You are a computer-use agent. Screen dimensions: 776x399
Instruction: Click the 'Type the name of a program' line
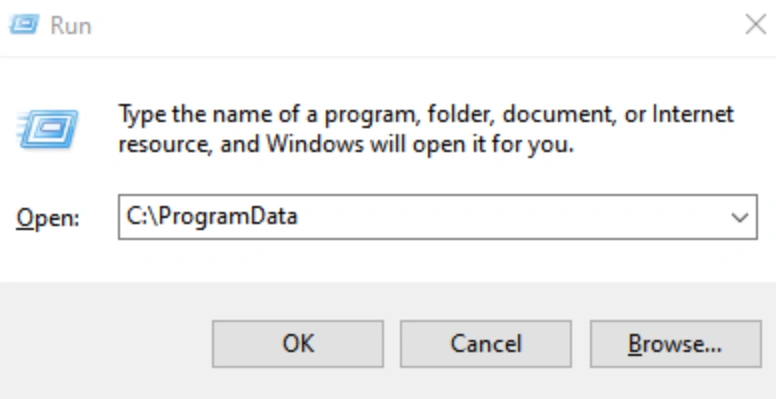426,114
